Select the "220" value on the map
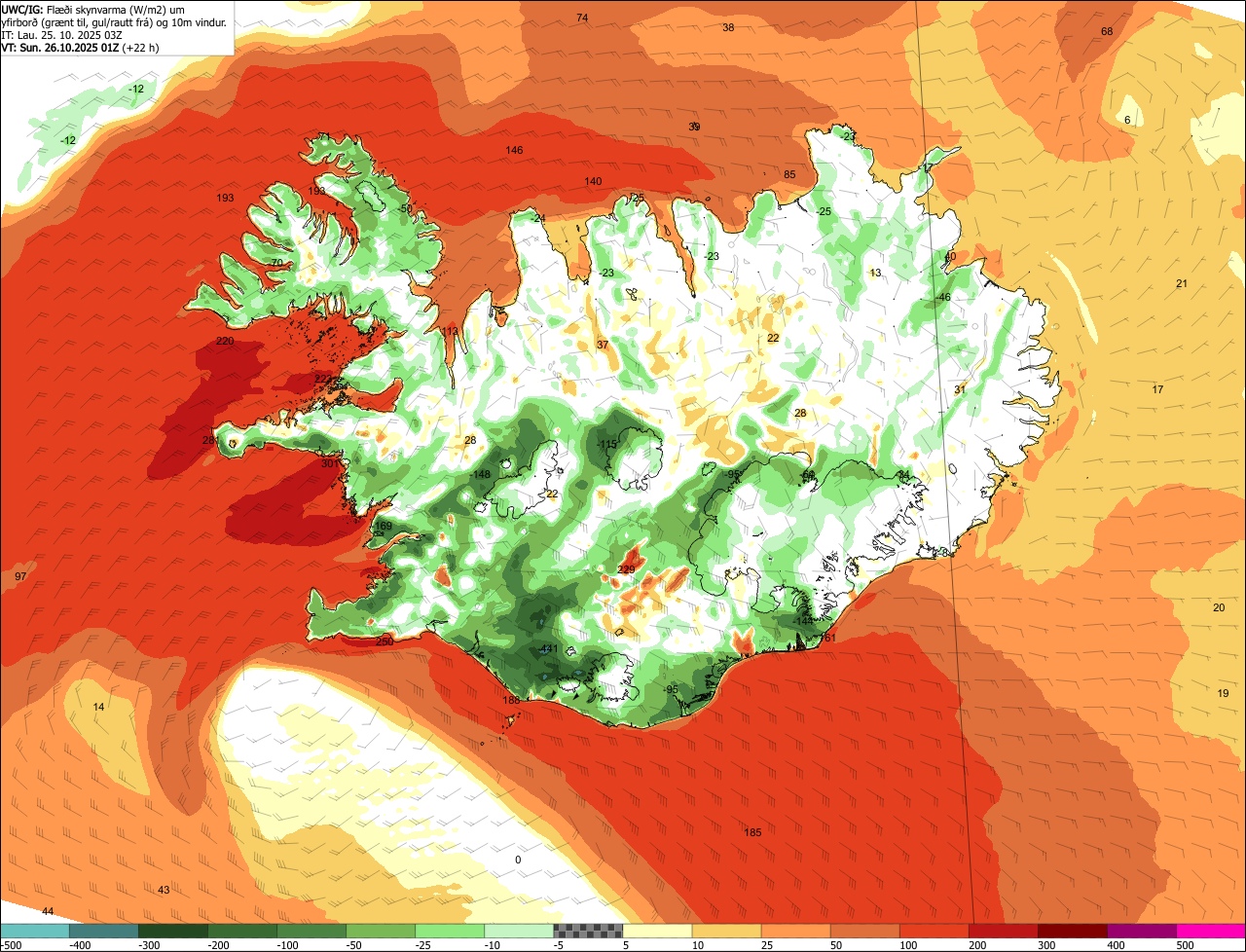 point(225,341)
